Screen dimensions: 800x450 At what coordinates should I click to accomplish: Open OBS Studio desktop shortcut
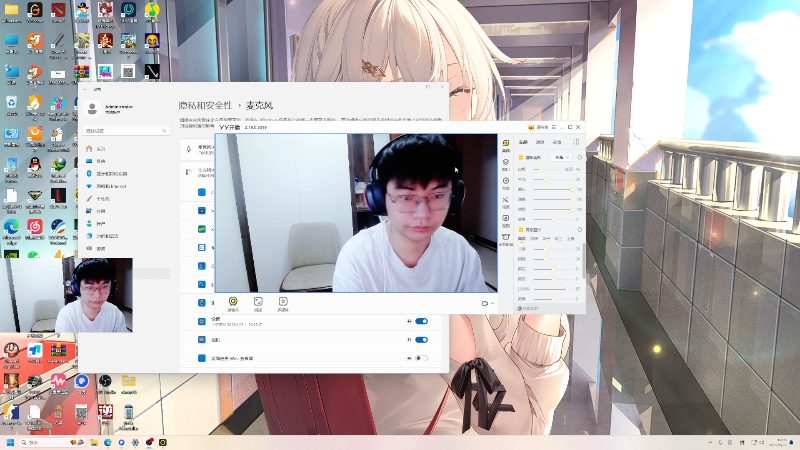coord(105,384)
